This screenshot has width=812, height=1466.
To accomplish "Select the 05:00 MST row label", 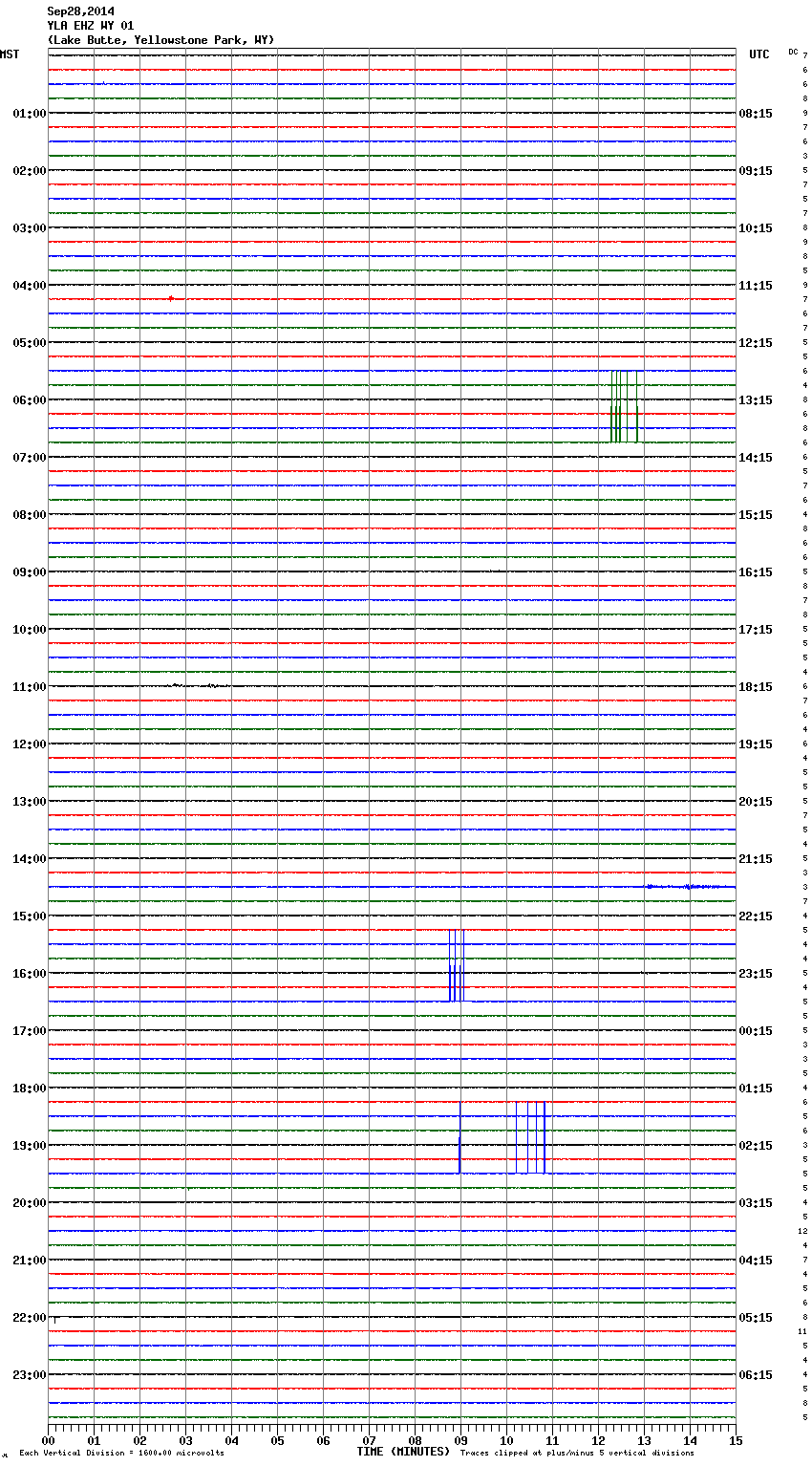I will (x=30, y=343).
